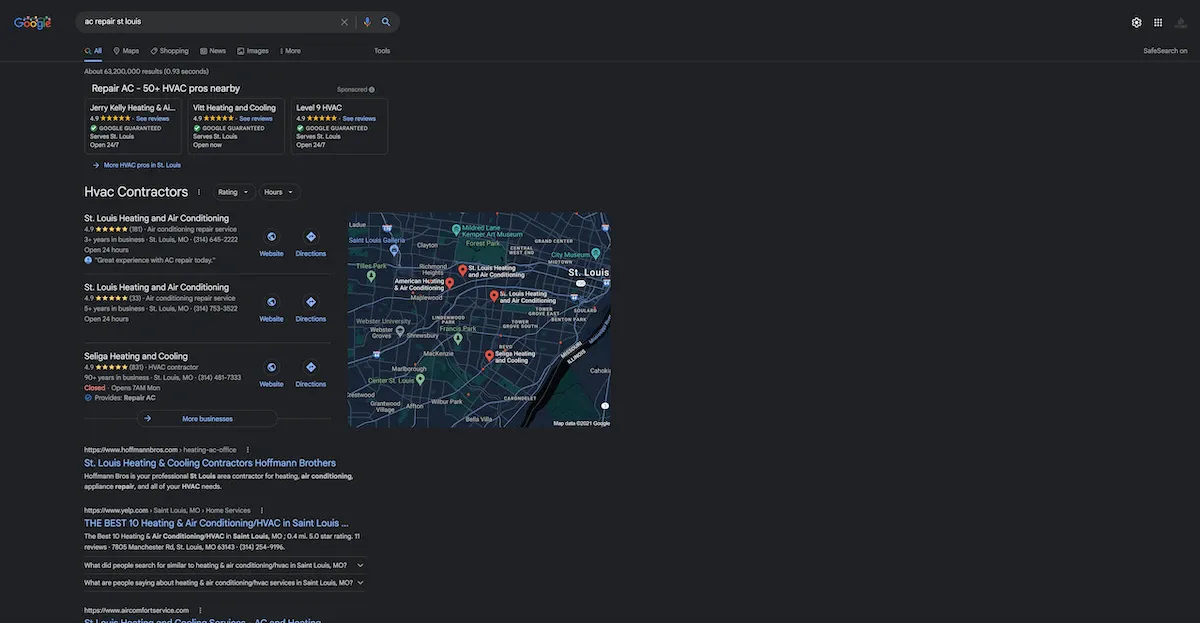Screen dimensions: 1200x623
Task: Click the 'About 63,200,000 results' count text
Action: [x=146, y=72]
